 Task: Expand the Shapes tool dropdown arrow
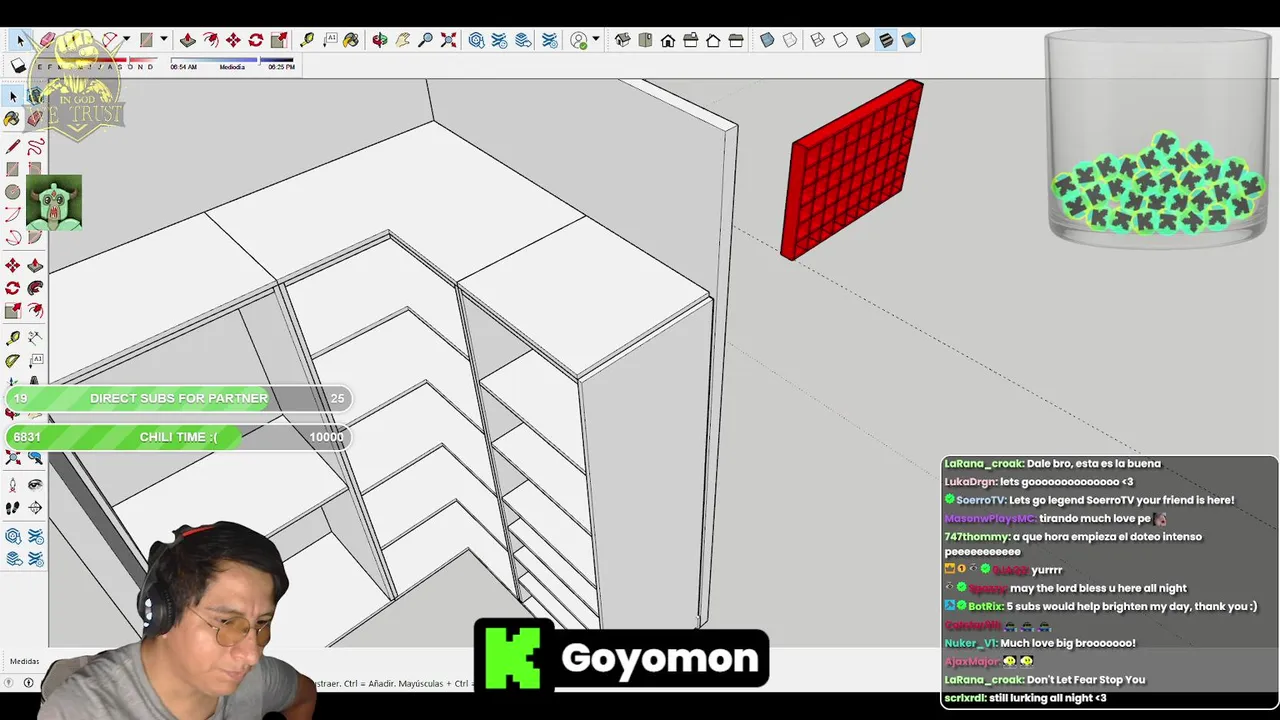tap(163, 40)
